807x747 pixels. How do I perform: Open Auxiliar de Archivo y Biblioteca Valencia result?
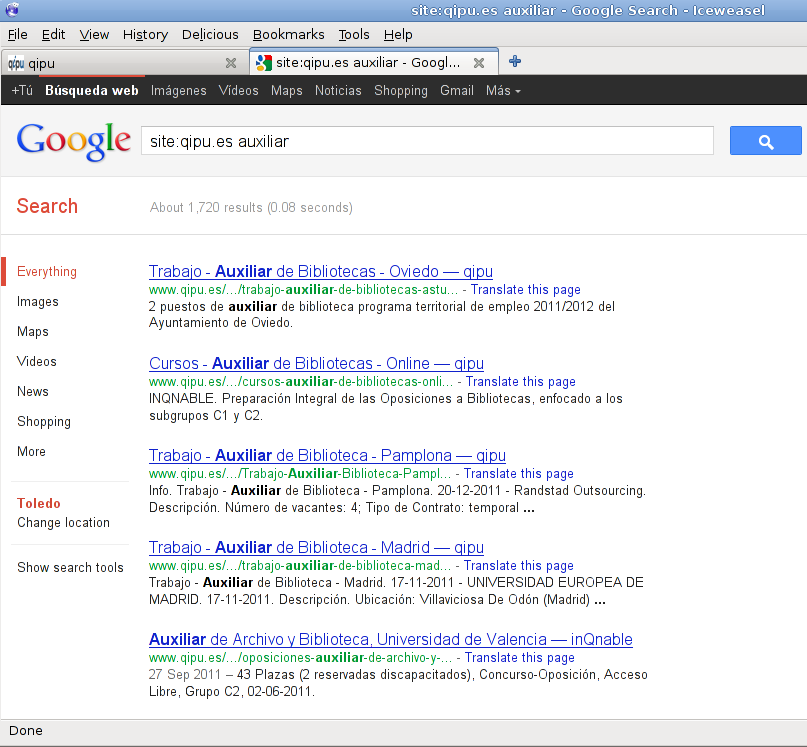tap(391, 639)
